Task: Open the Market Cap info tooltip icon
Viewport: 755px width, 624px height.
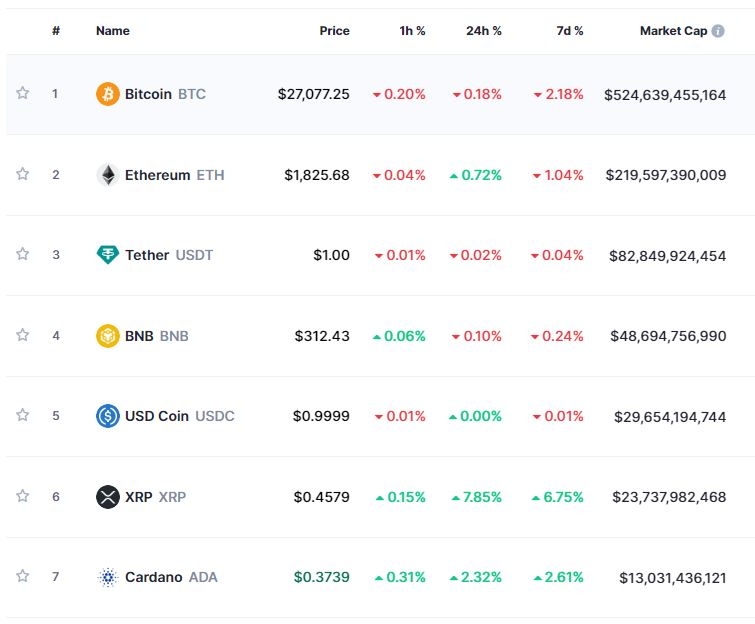Action: point(718,31)
